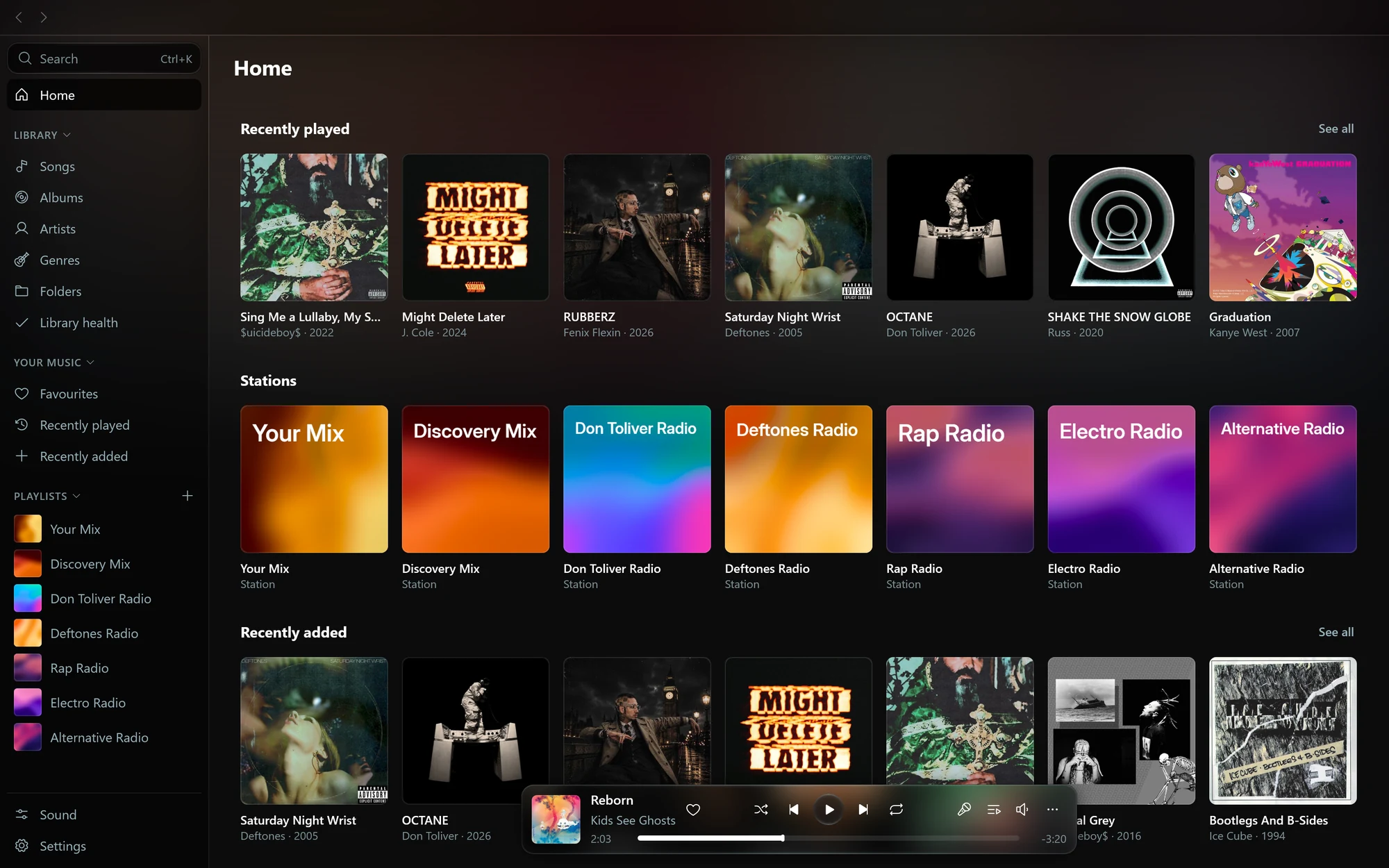Open Albums in the sidebar
The height and width of the screenshot is (868, 1389).
[104, 198]
